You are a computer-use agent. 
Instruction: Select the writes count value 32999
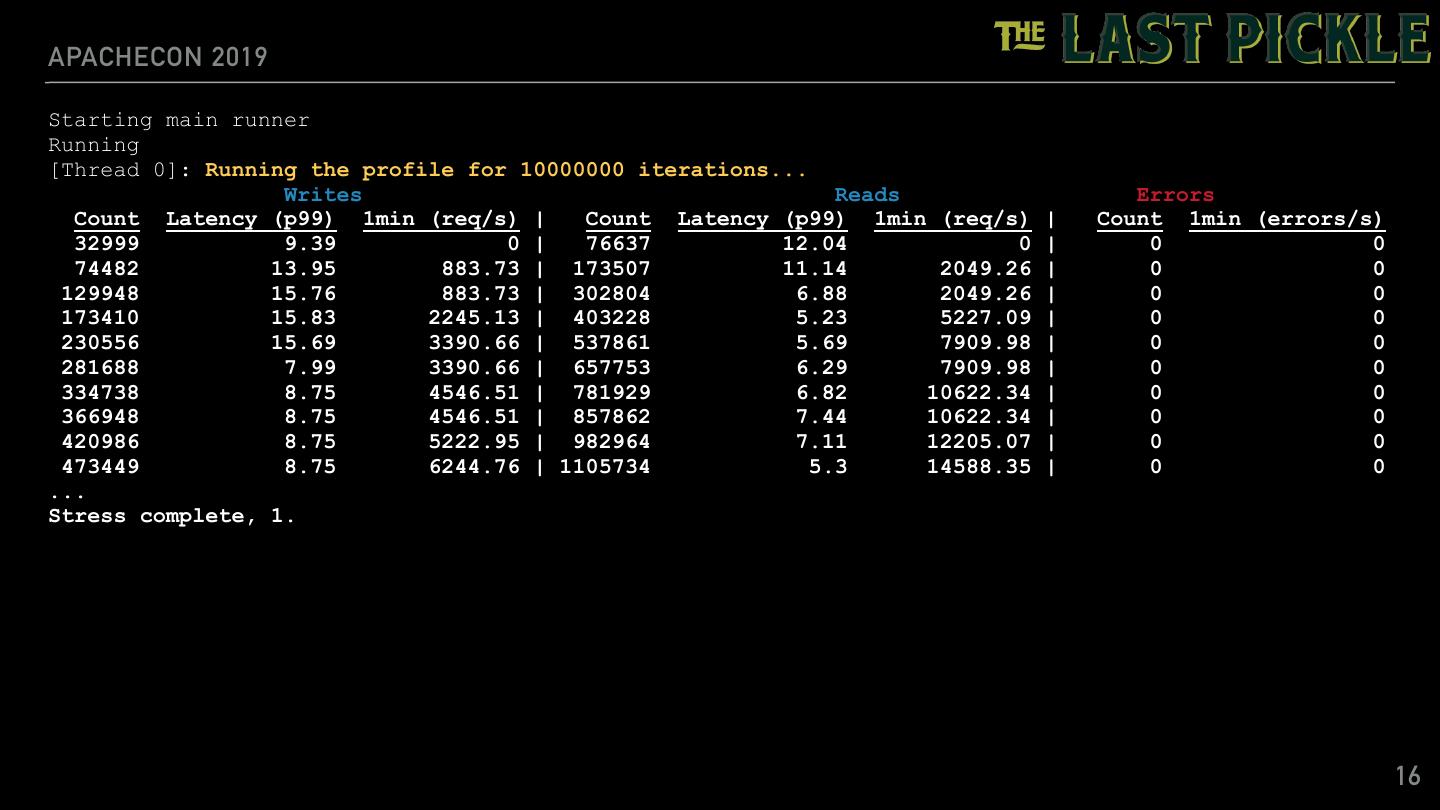point(107,243)
